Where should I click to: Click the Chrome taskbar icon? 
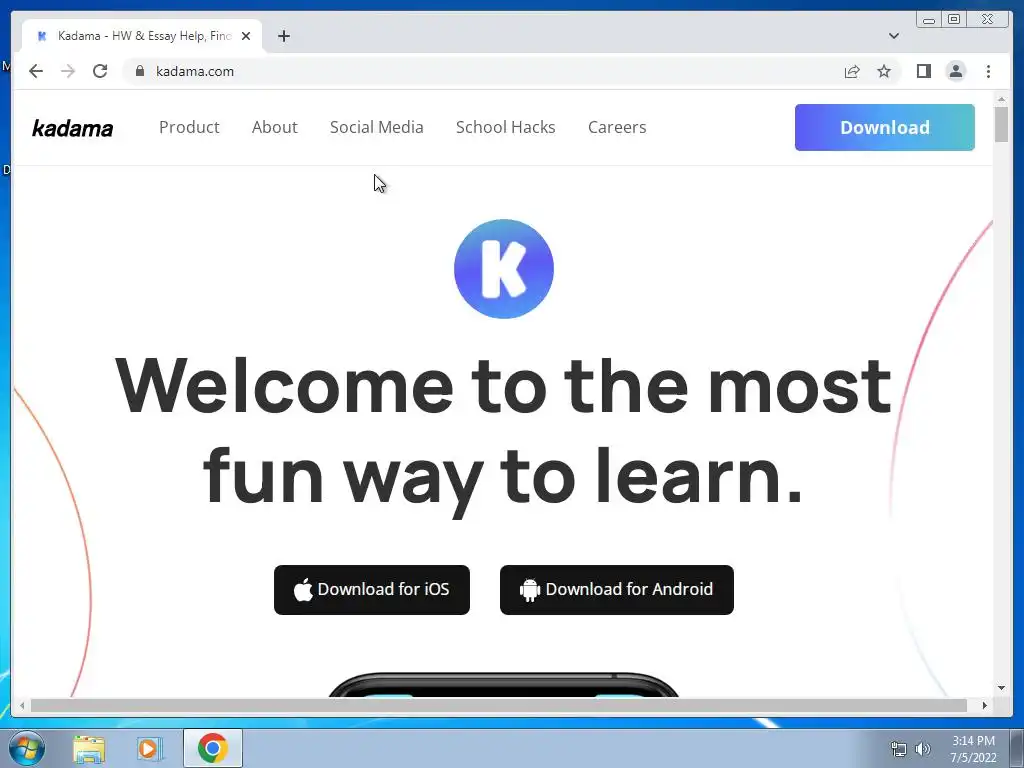[213, 748]
